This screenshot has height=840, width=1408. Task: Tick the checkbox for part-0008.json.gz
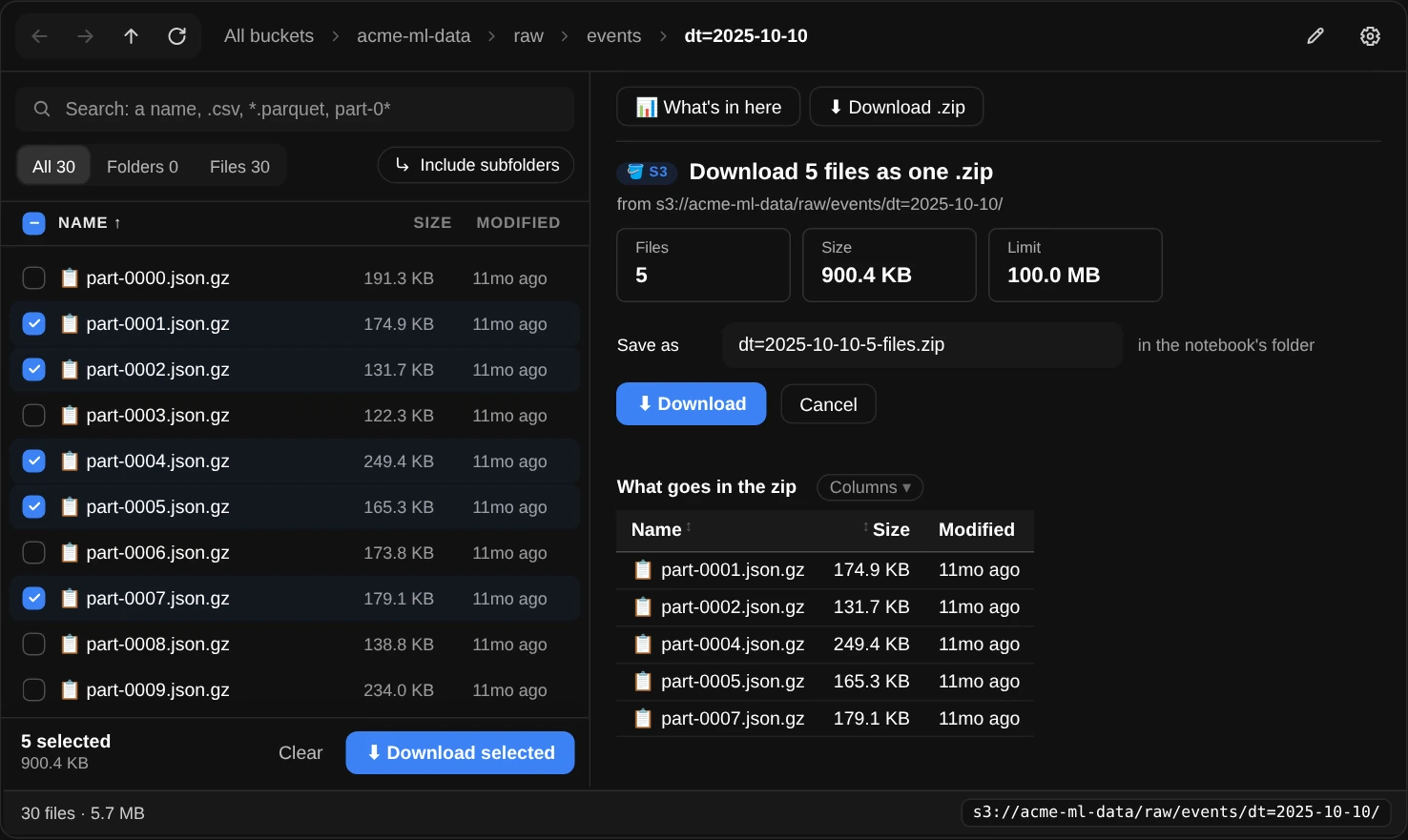point(33,645)
